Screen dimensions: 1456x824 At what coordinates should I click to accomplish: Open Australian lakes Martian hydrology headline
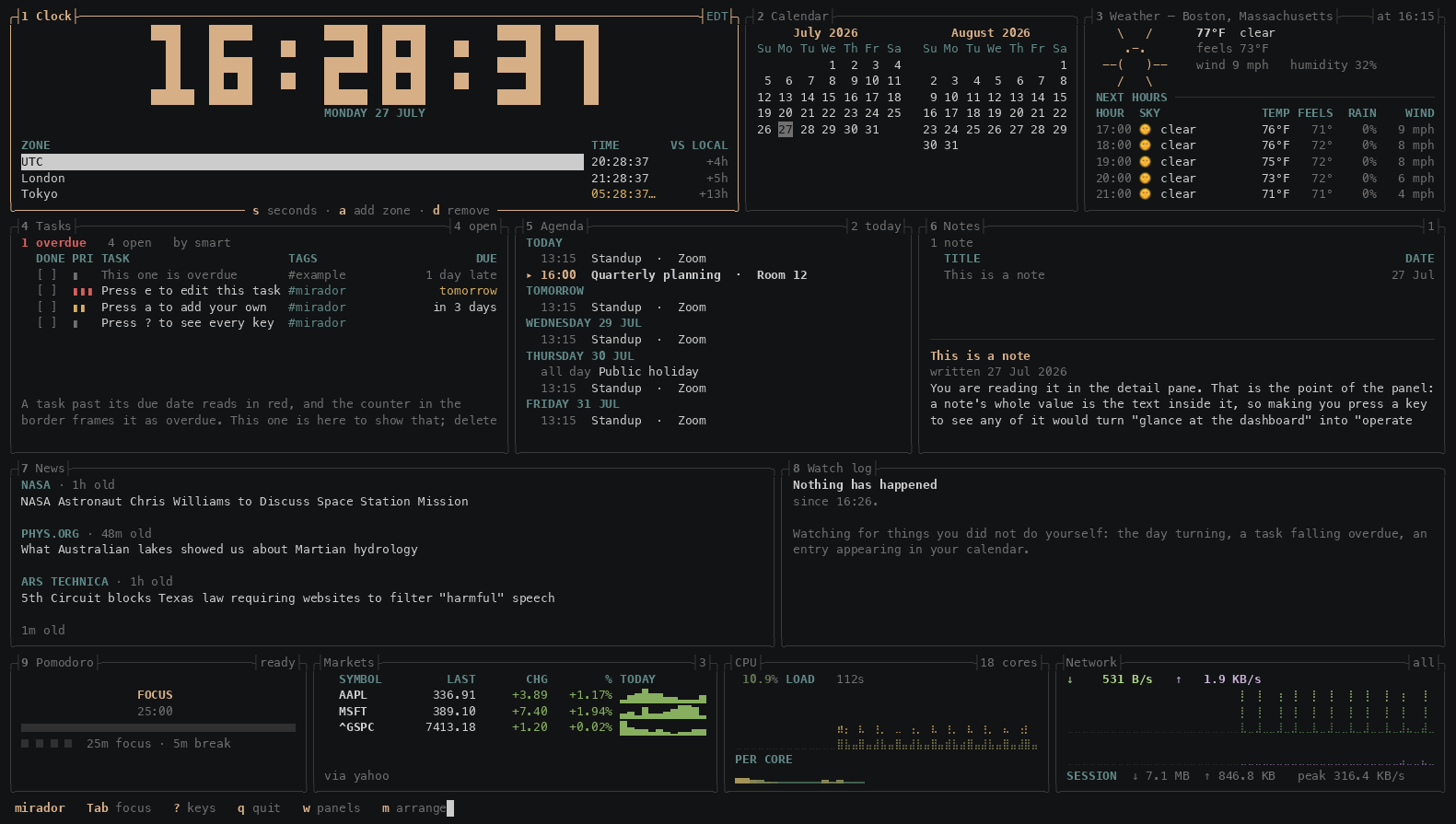(219, 550)
